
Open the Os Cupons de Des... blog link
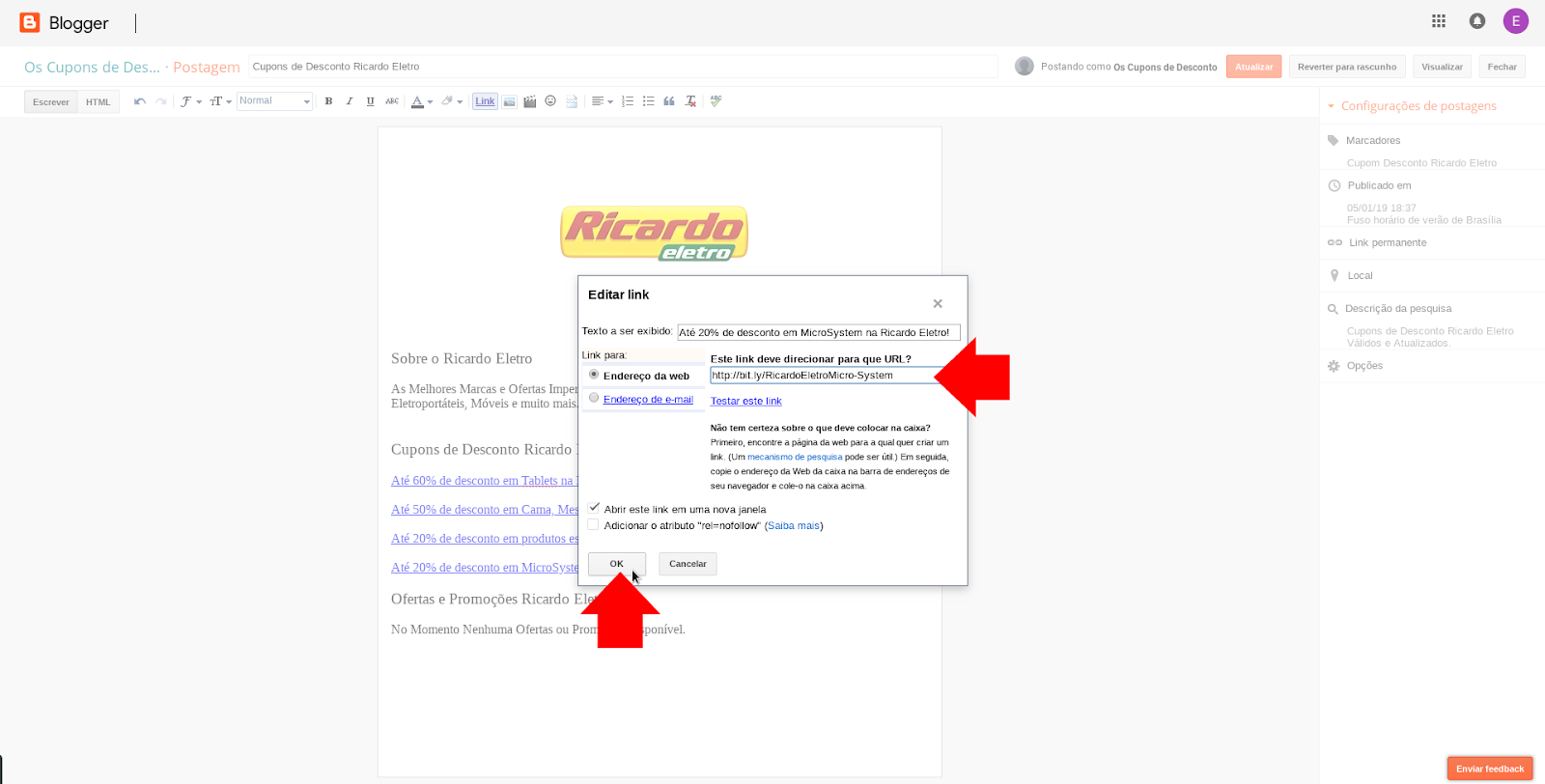click(92, 67)
